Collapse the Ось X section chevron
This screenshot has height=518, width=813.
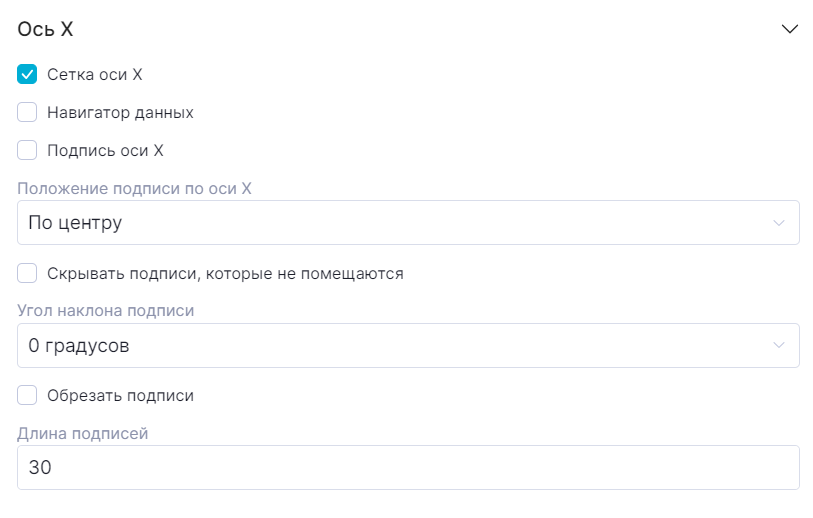789,30
